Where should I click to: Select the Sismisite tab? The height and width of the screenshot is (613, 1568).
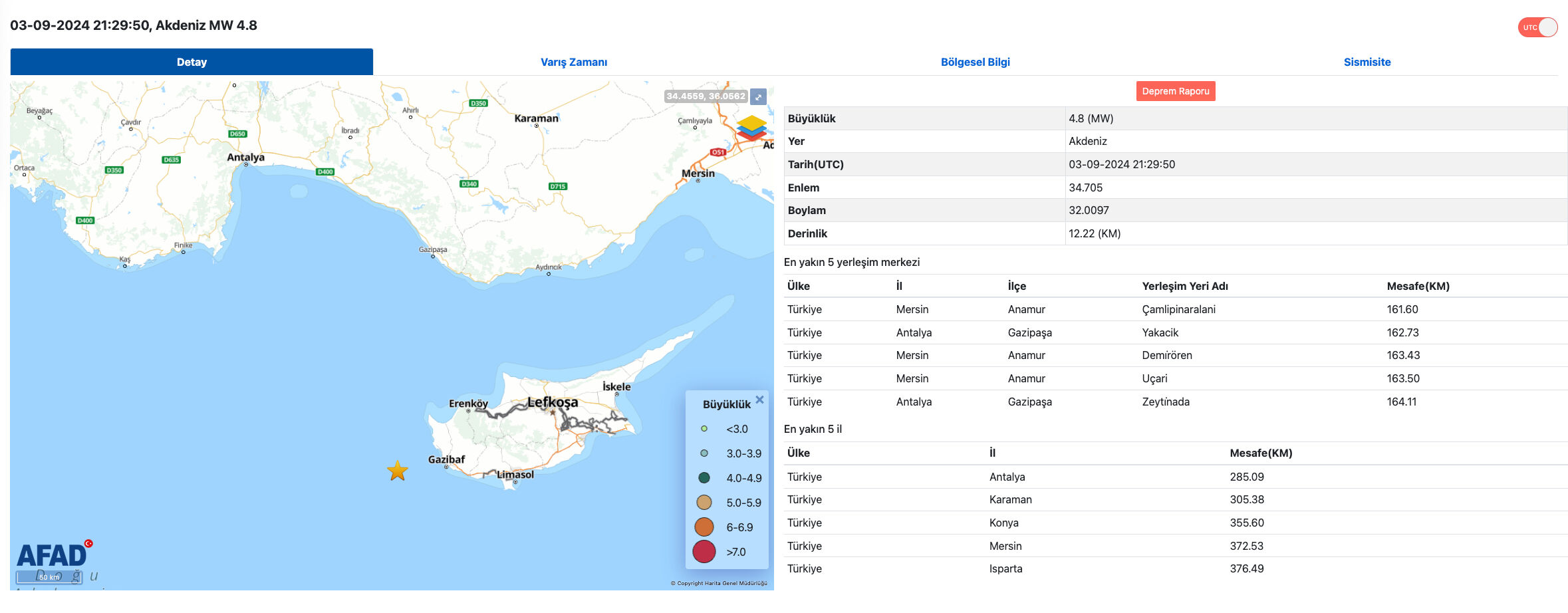1365,61
